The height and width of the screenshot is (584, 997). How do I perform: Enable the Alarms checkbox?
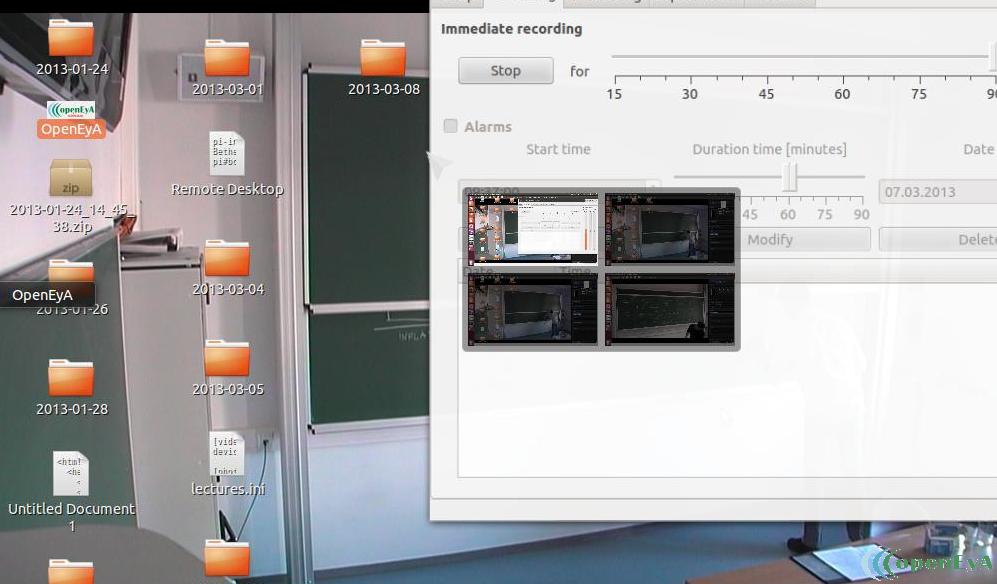[450, 126]
